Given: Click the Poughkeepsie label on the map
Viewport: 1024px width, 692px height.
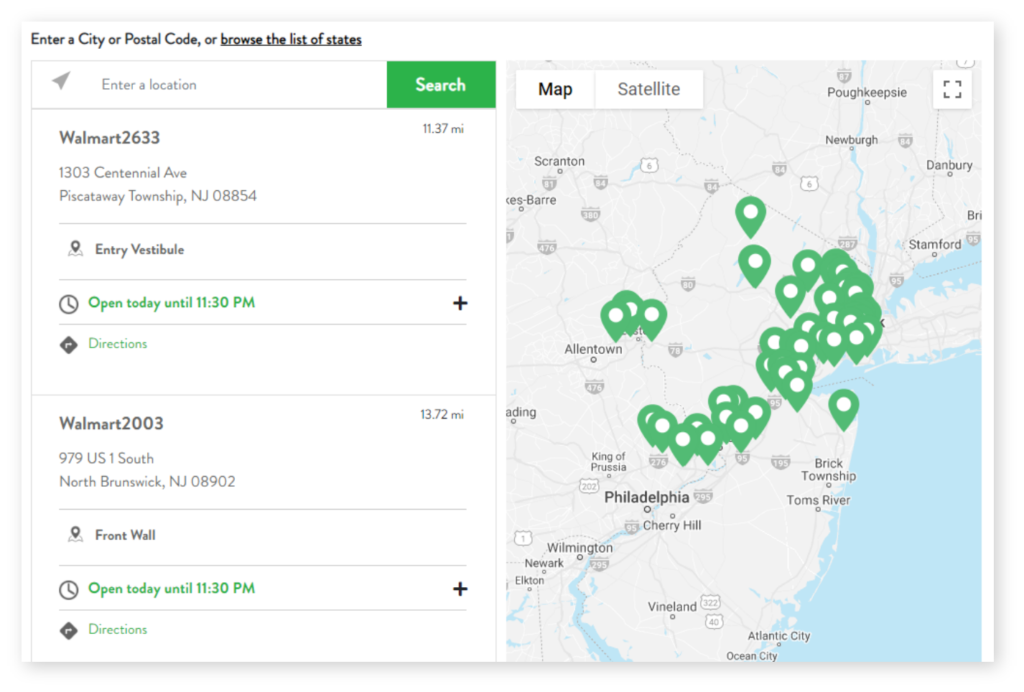Looking at the screenshot, I should (x=867, y=93).
